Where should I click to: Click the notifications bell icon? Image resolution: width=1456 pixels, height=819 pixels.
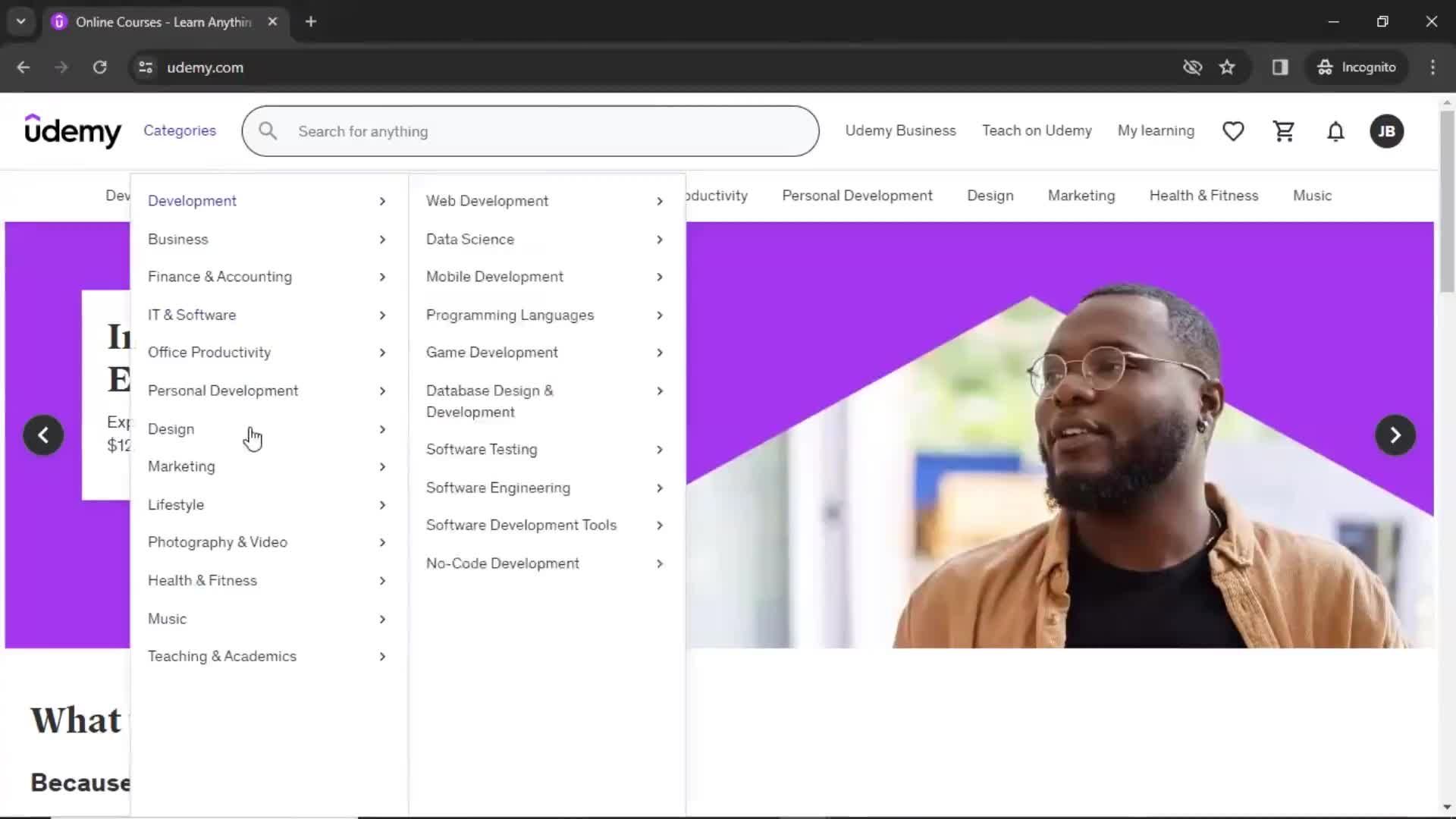click(x=1335, y=131)
